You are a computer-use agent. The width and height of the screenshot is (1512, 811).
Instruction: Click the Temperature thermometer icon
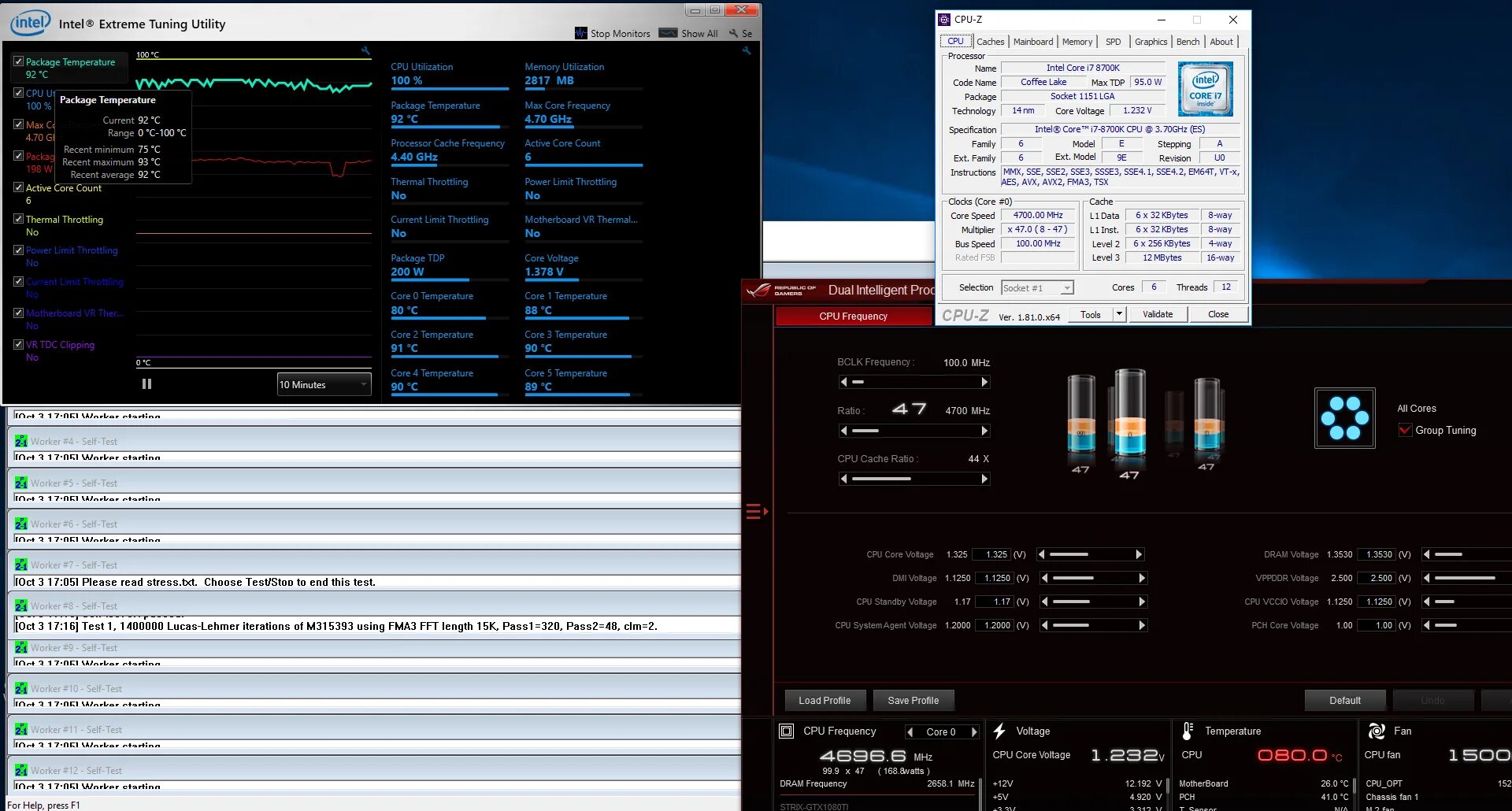tap(1188, 731)
